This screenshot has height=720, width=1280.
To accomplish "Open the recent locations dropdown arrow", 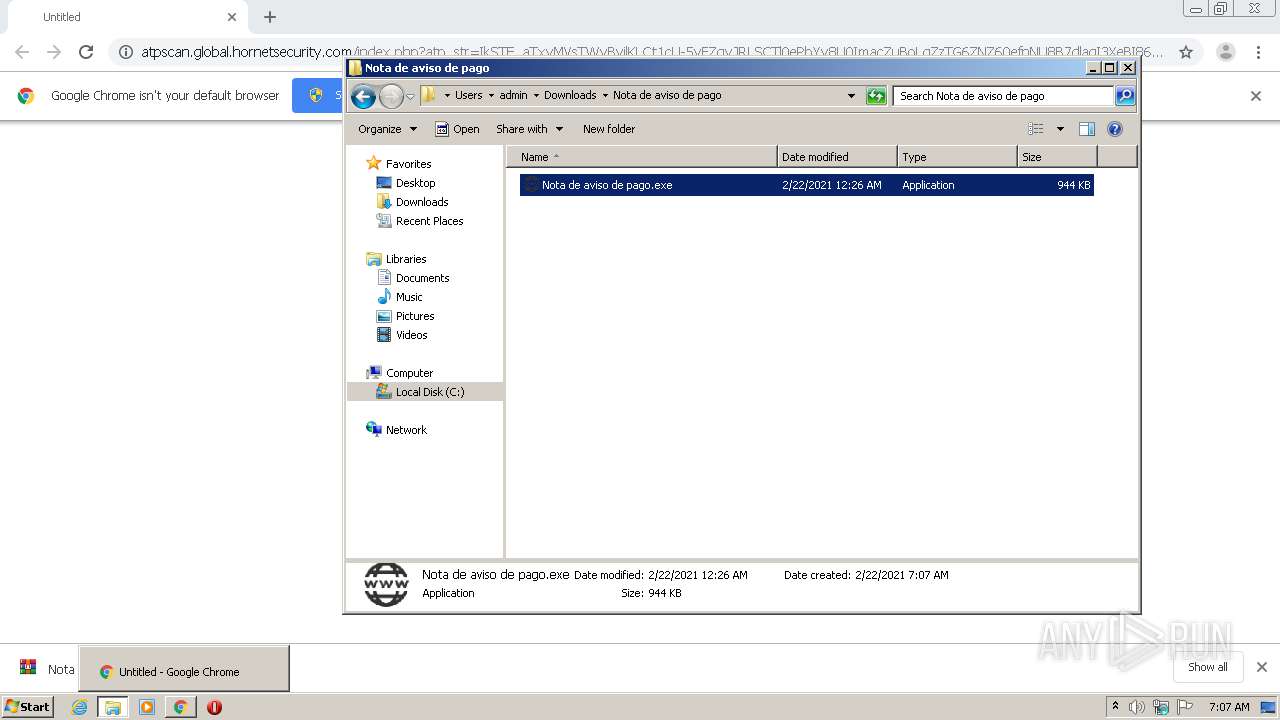I will click(x=410, y=97).
